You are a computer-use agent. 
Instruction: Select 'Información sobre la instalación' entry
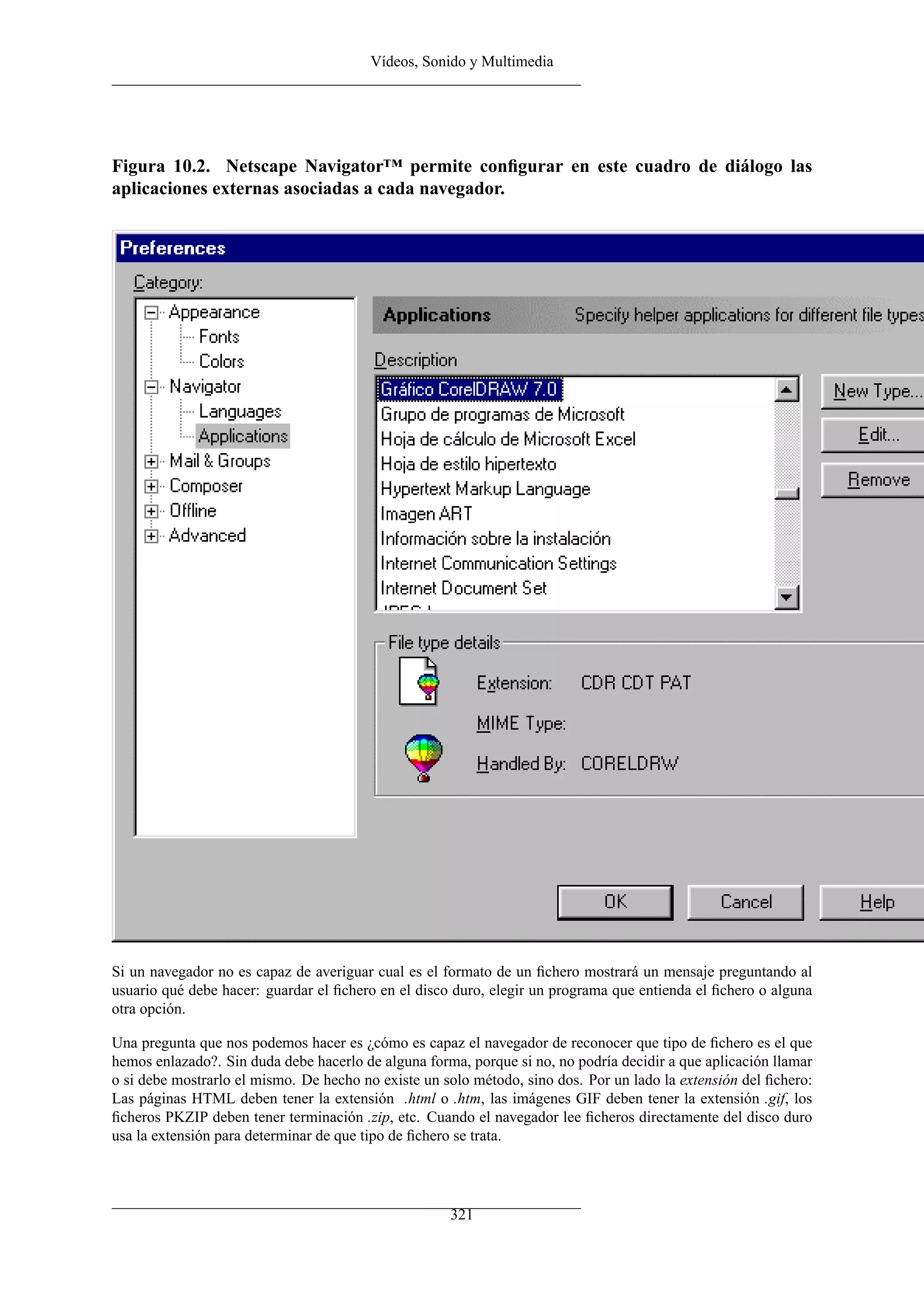495,539
